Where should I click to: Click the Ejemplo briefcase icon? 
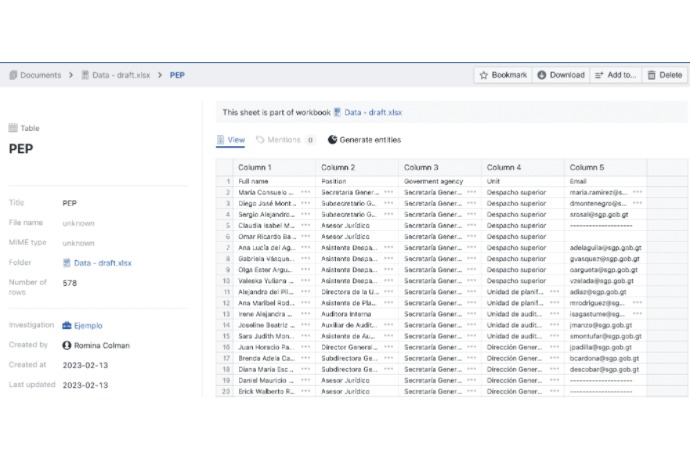67,326
